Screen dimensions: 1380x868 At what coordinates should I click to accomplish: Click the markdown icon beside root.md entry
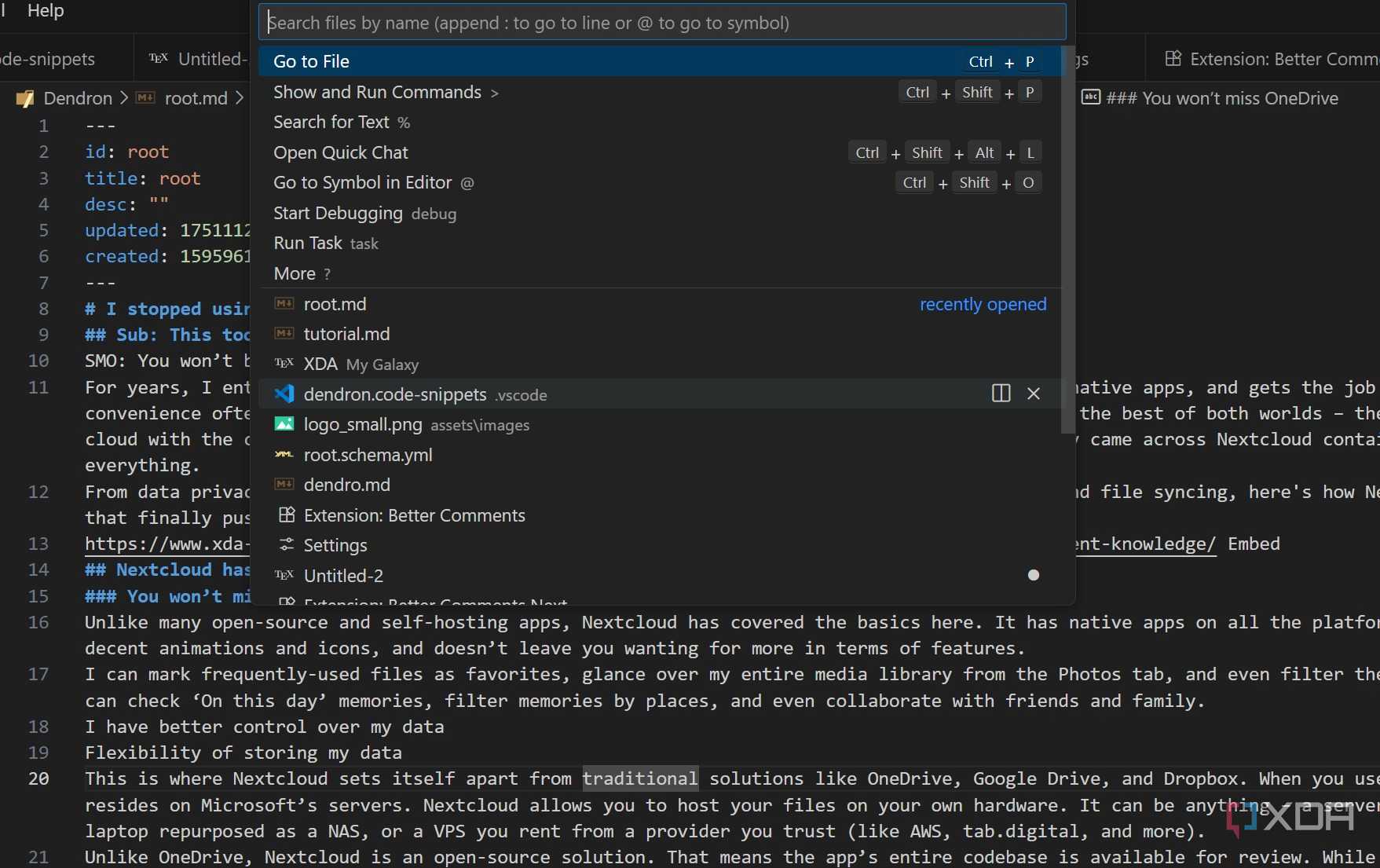284,303
